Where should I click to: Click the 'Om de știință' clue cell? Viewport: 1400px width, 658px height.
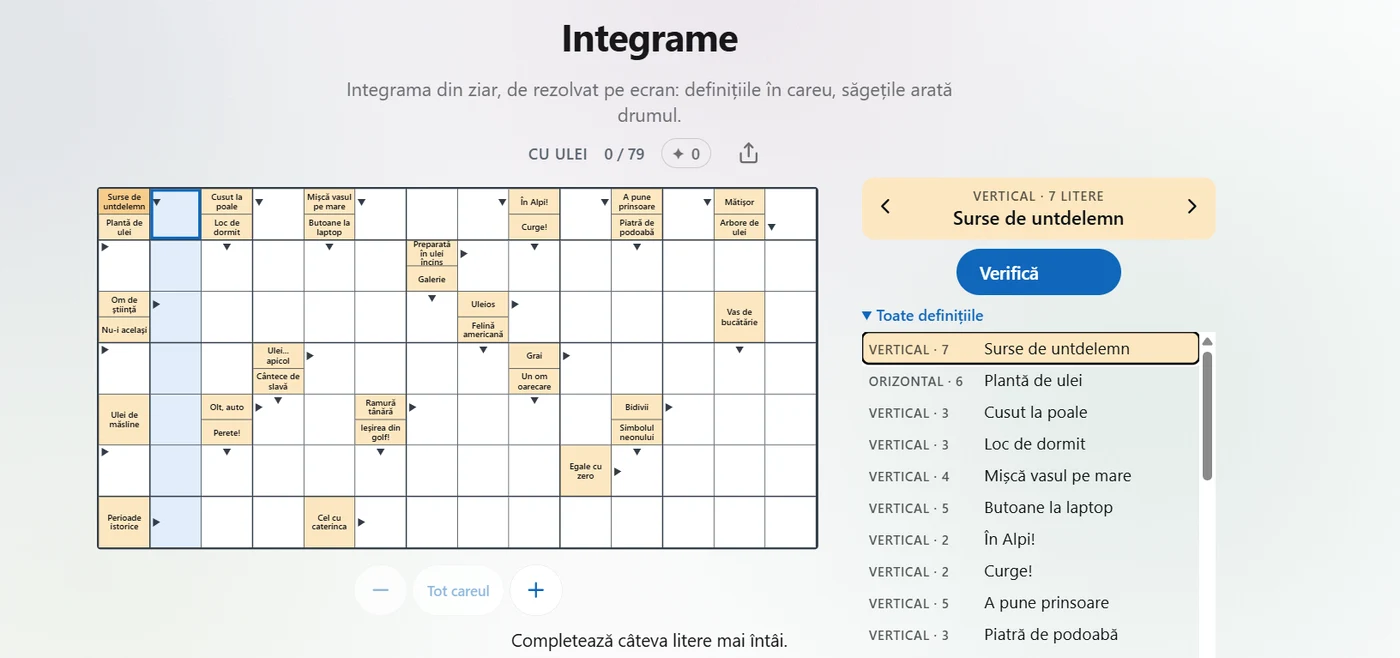tap(124, 304)
